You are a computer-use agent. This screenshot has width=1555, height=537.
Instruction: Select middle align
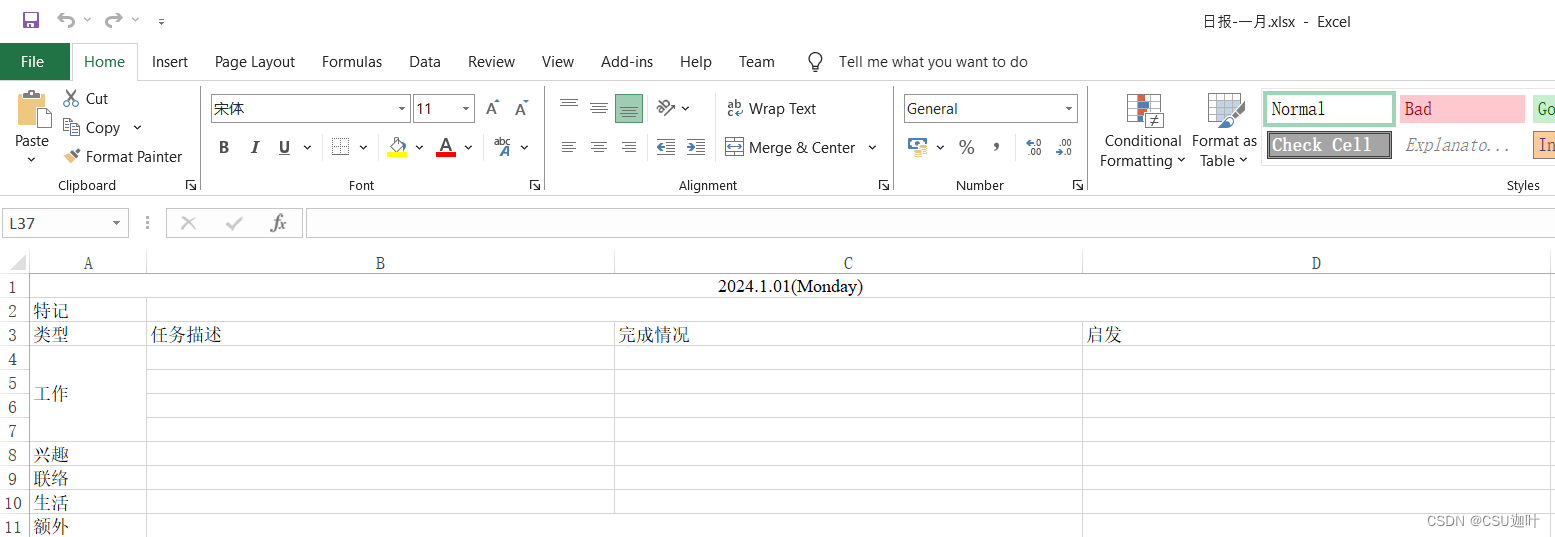tap(599, 108)
